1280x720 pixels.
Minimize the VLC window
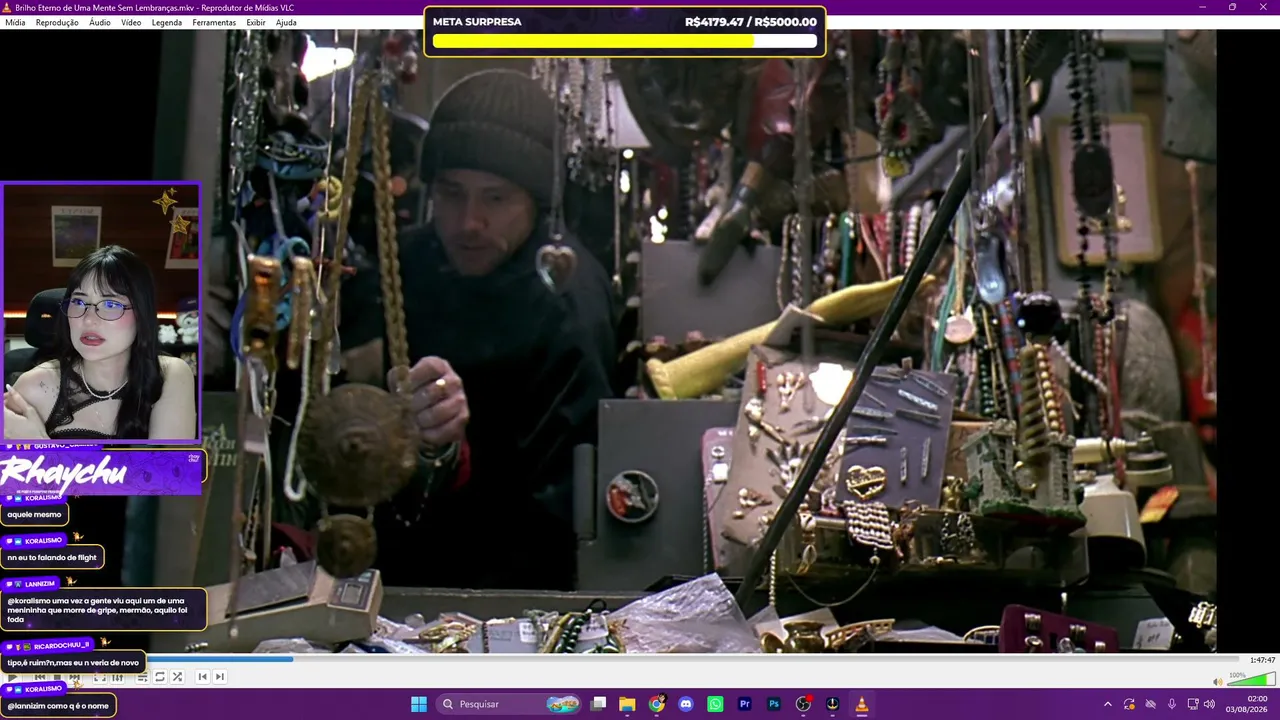1203,7
